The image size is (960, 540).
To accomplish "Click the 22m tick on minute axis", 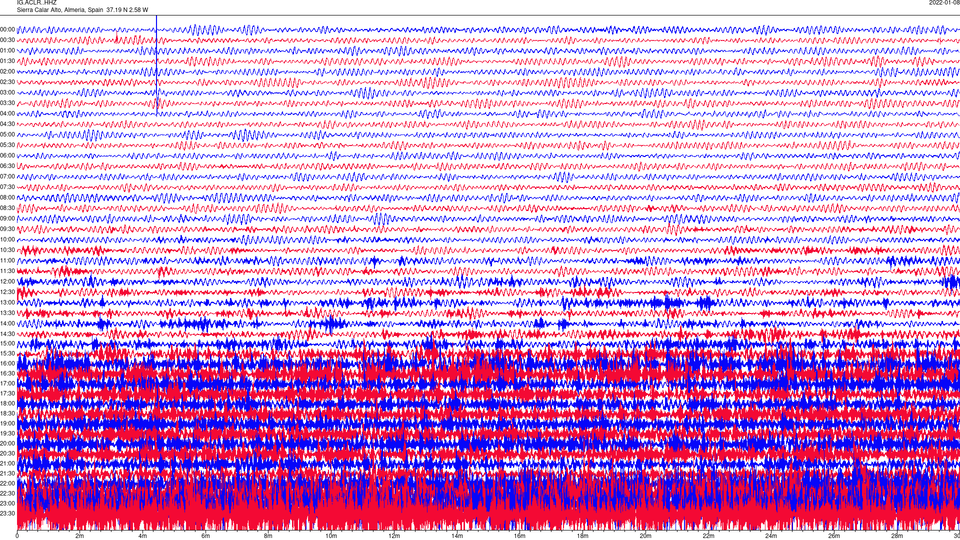I will point(708,536).
